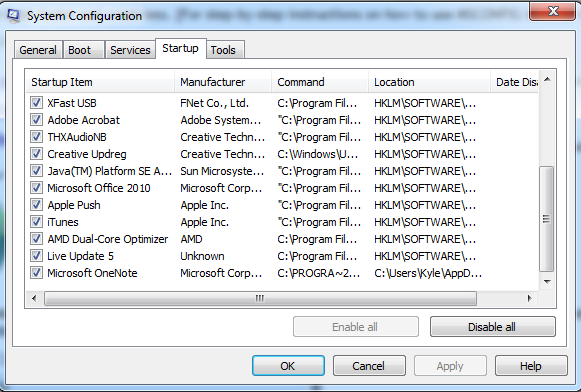Image resolution: width=581 pixels, height=392 pixels.
Task: Toggle the AMD Dual-Core Optimizer checkbox
Action: tap(36, 239)
